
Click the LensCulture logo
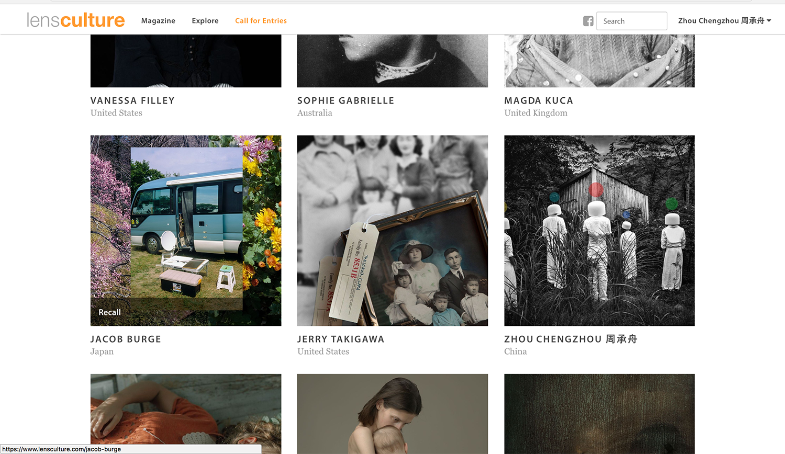(76, 20)
